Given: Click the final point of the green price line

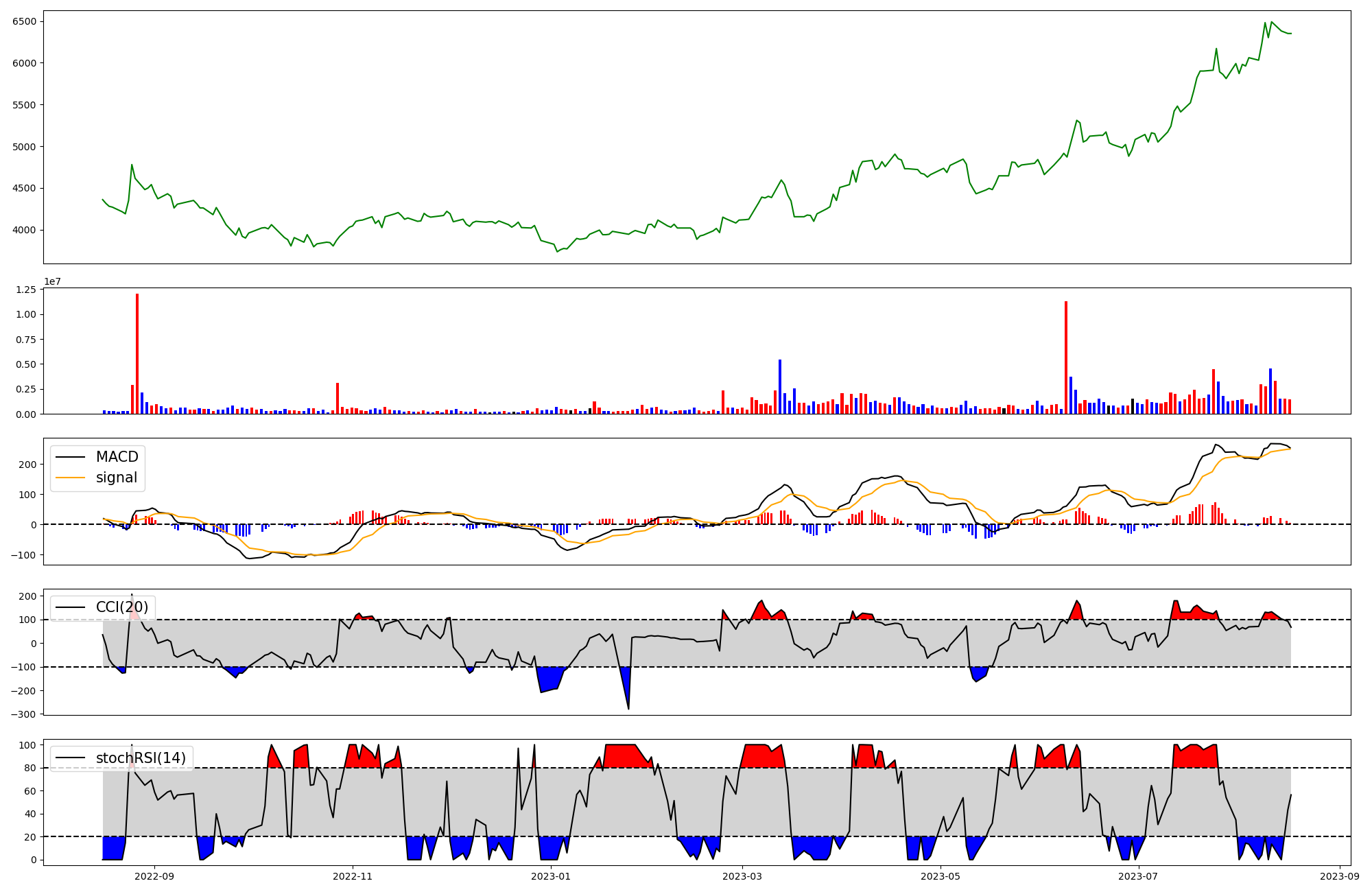Looking at the screenshot, I should point(1290,34).
